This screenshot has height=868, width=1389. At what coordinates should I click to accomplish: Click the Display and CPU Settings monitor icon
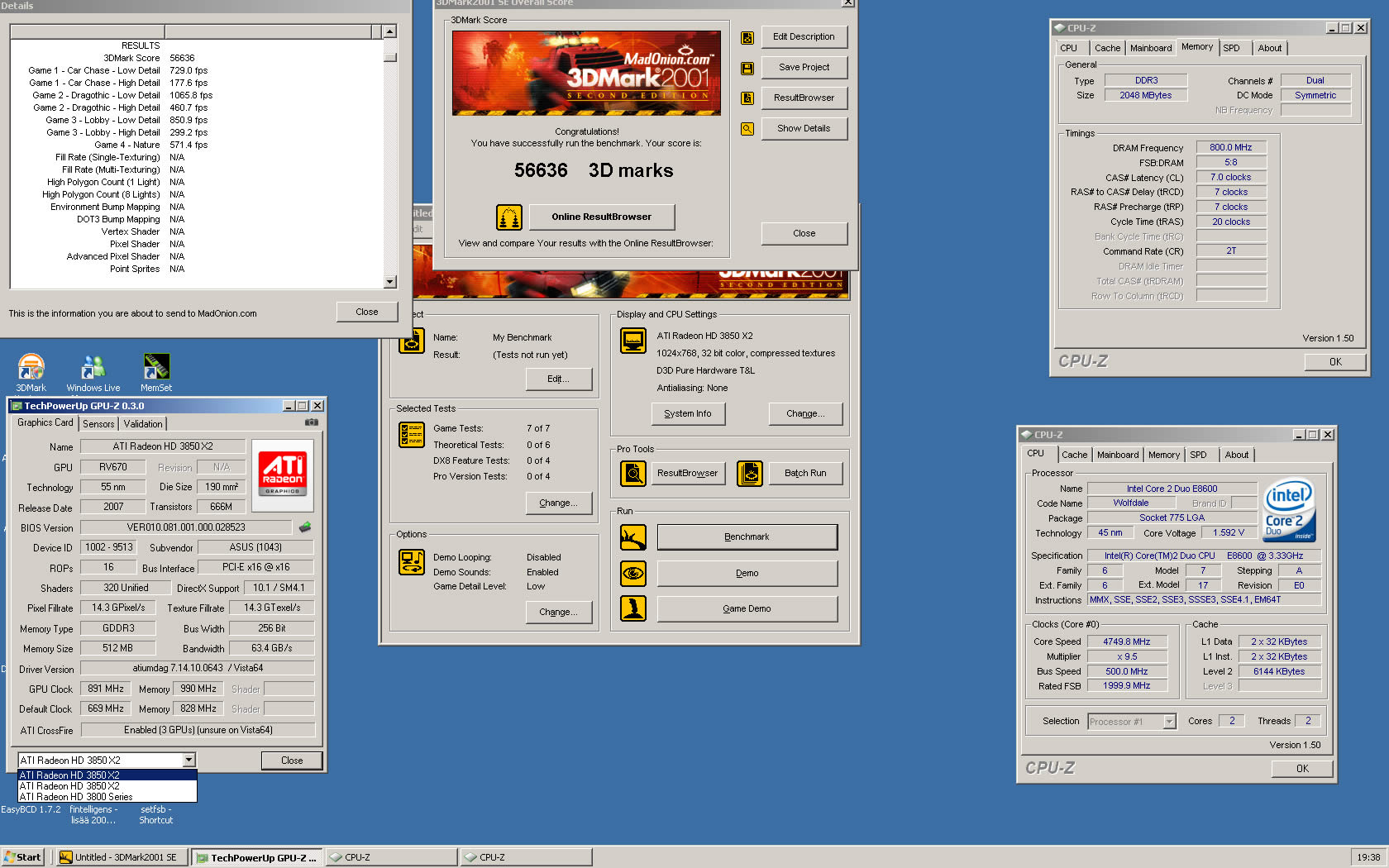click(x=633, y=341)
